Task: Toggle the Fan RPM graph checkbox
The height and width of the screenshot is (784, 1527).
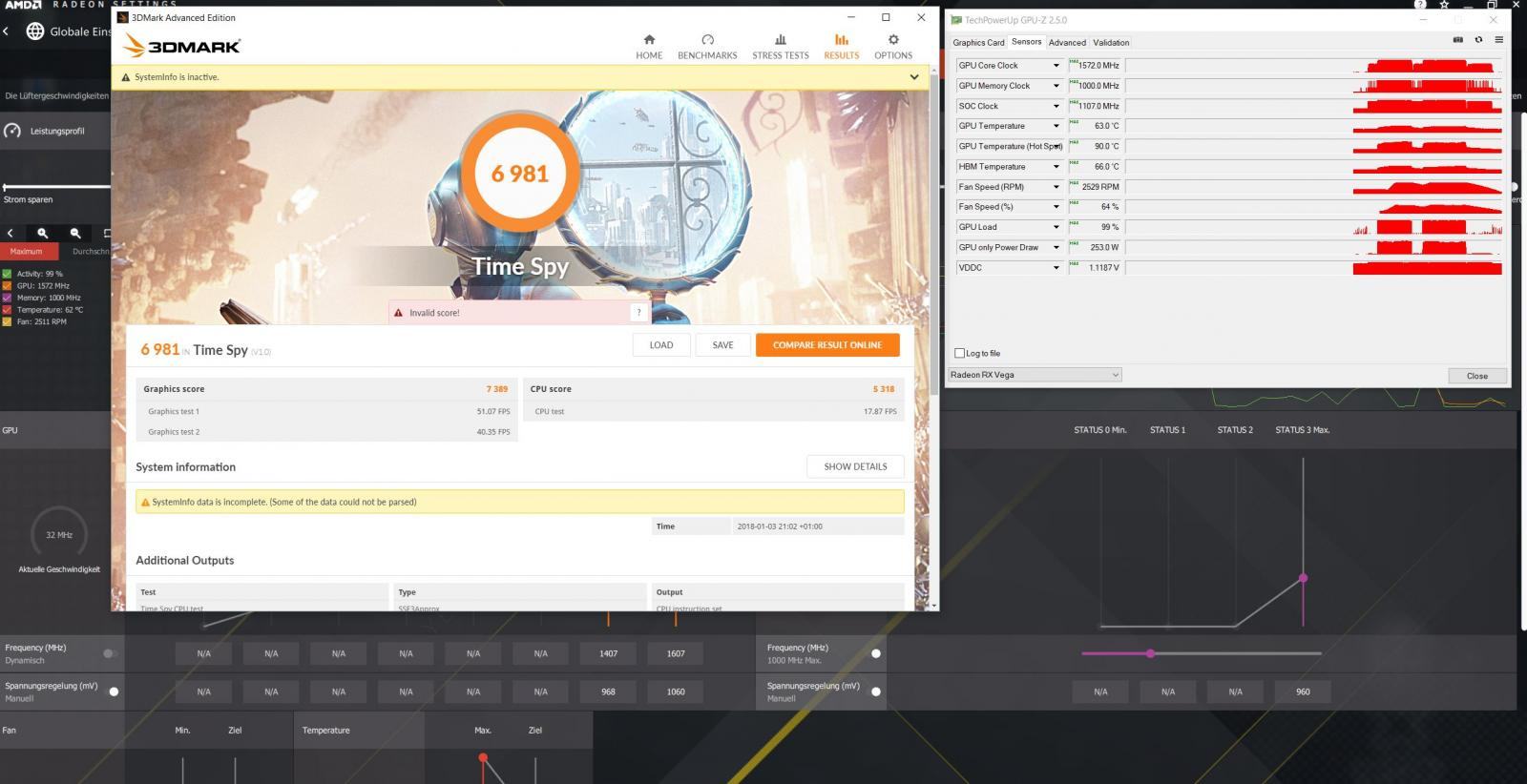Action: click(8, 321)
